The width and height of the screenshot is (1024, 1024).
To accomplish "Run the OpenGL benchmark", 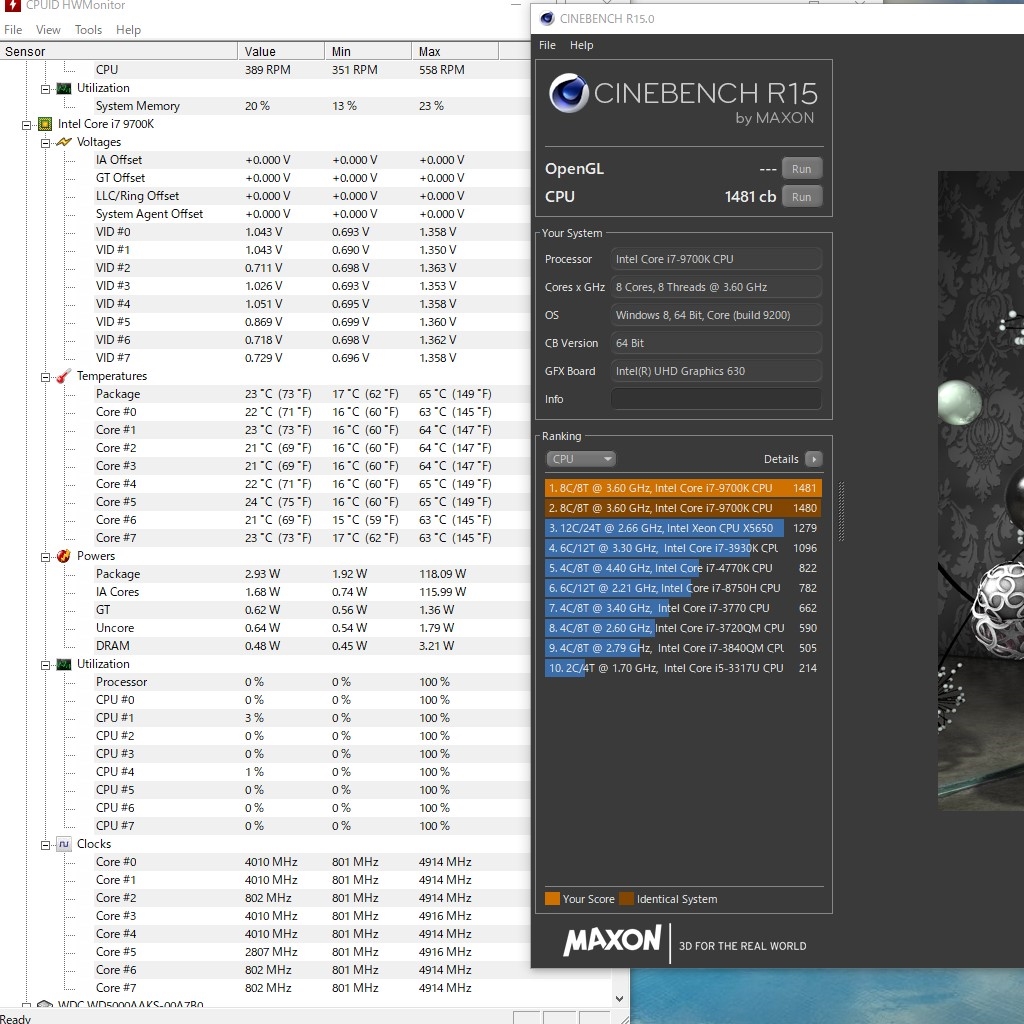I will pos(801,168).
